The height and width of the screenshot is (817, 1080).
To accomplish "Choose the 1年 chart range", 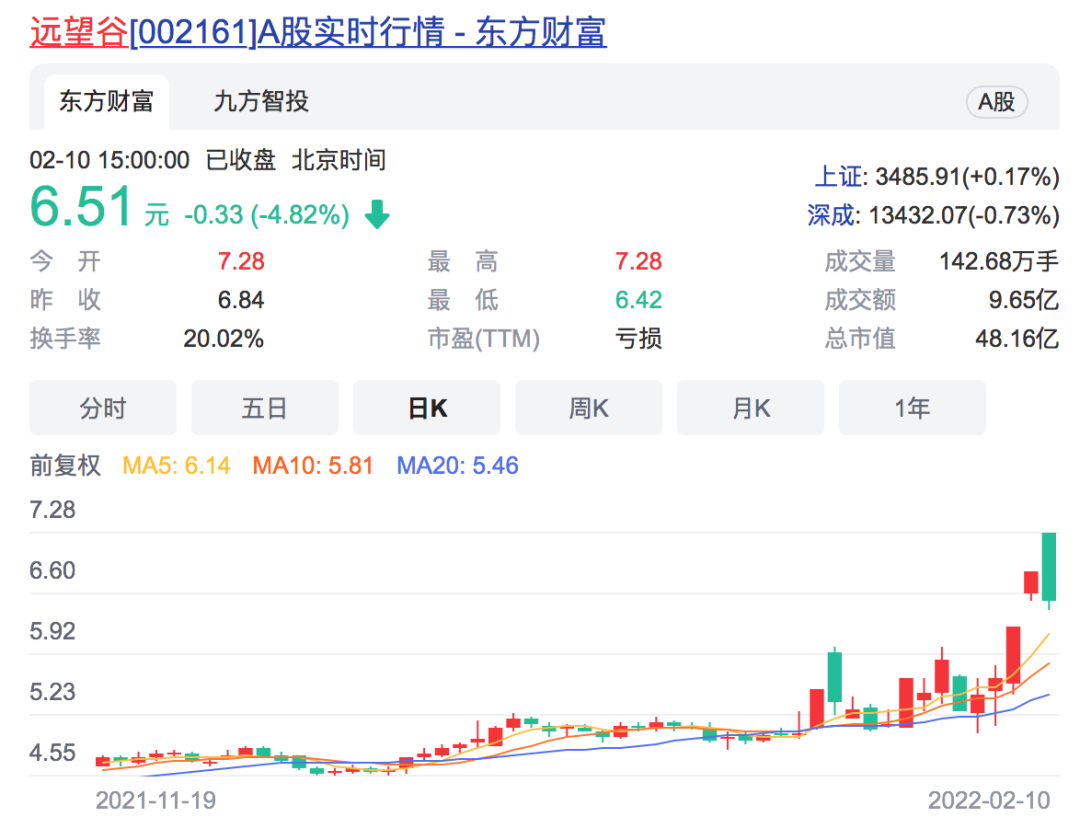I will 912,408.
